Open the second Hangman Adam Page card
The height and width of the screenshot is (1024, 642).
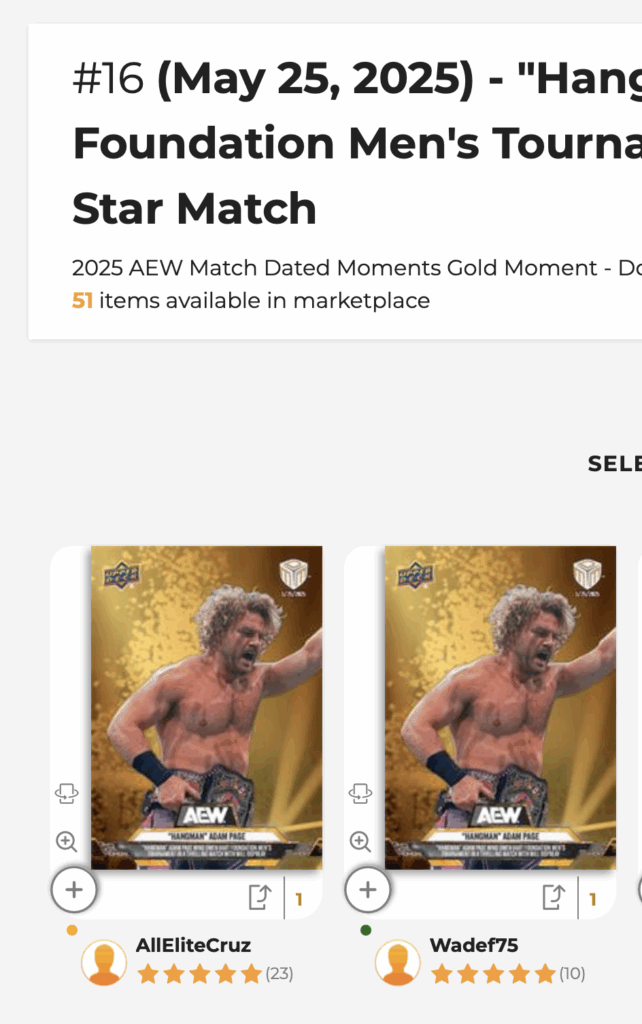coord(500,707)
